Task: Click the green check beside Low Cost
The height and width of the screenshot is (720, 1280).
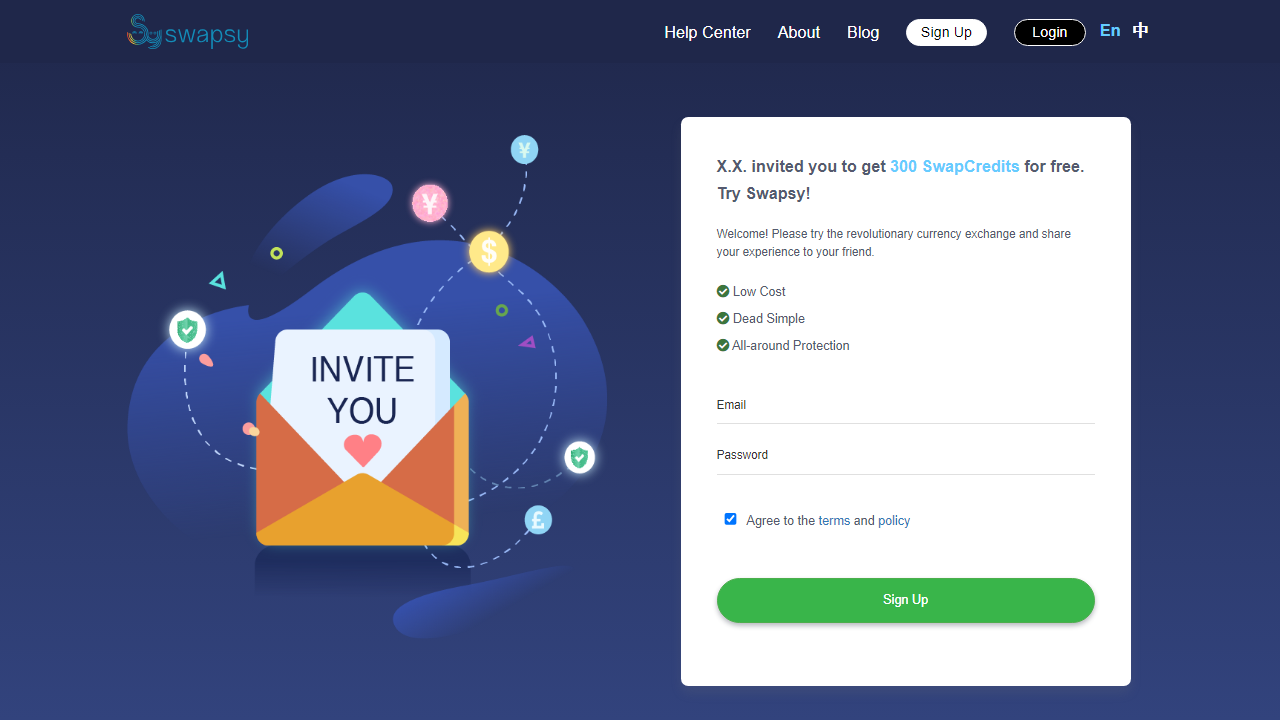Action: pos(723,291)
